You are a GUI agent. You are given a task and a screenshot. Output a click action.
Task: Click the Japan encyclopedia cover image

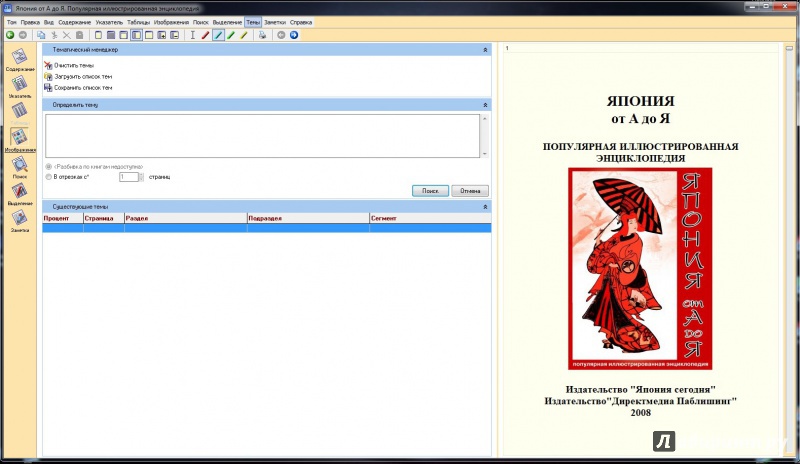click(640, 268)
